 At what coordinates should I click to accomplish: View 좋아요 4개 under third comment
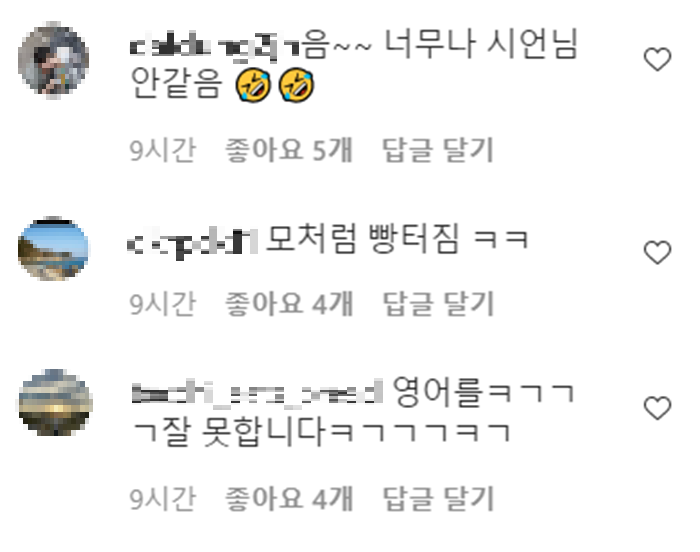pos(289,498)
